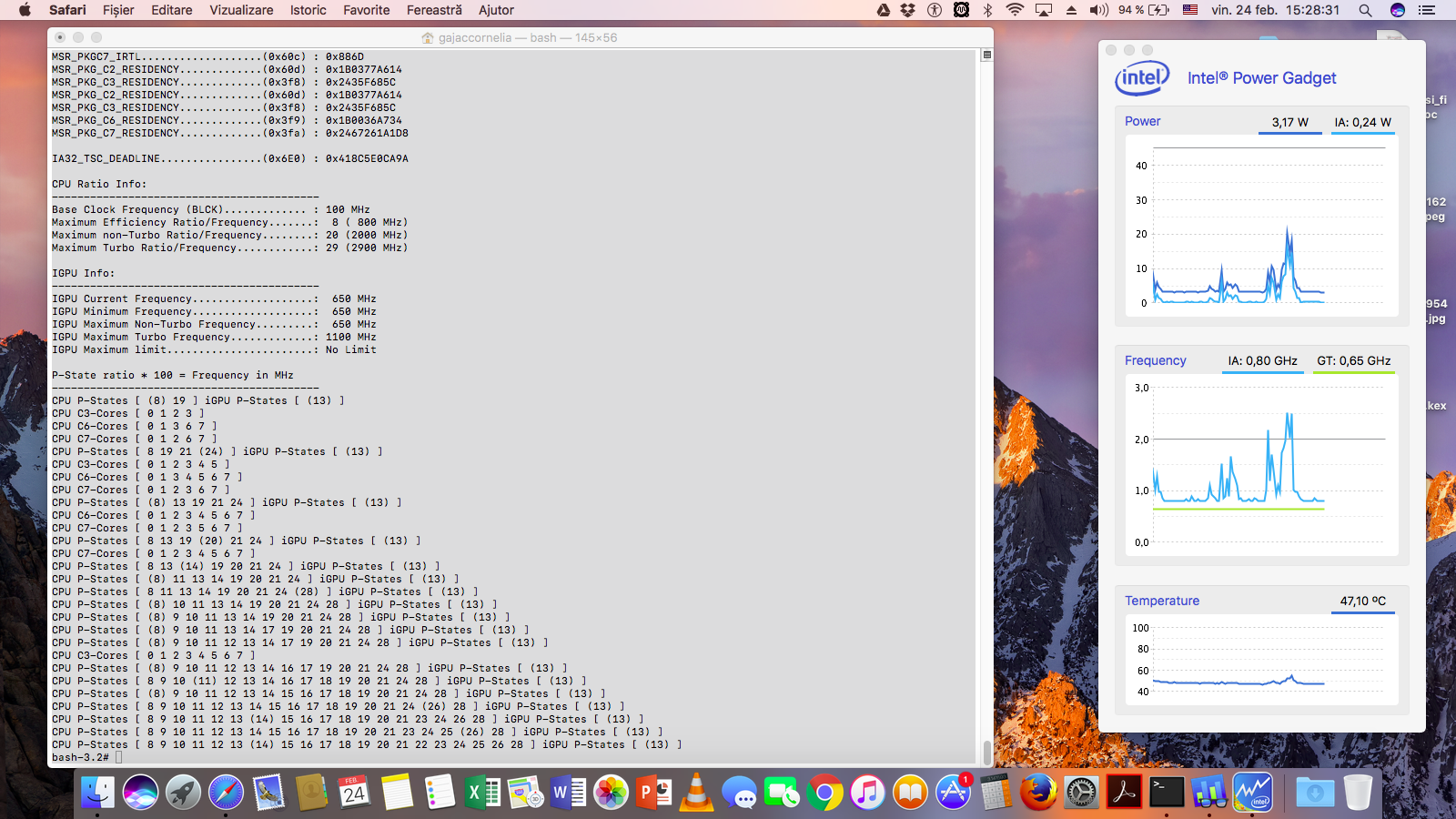Open FaceTime icon in dock

click(x=782, y=793)
